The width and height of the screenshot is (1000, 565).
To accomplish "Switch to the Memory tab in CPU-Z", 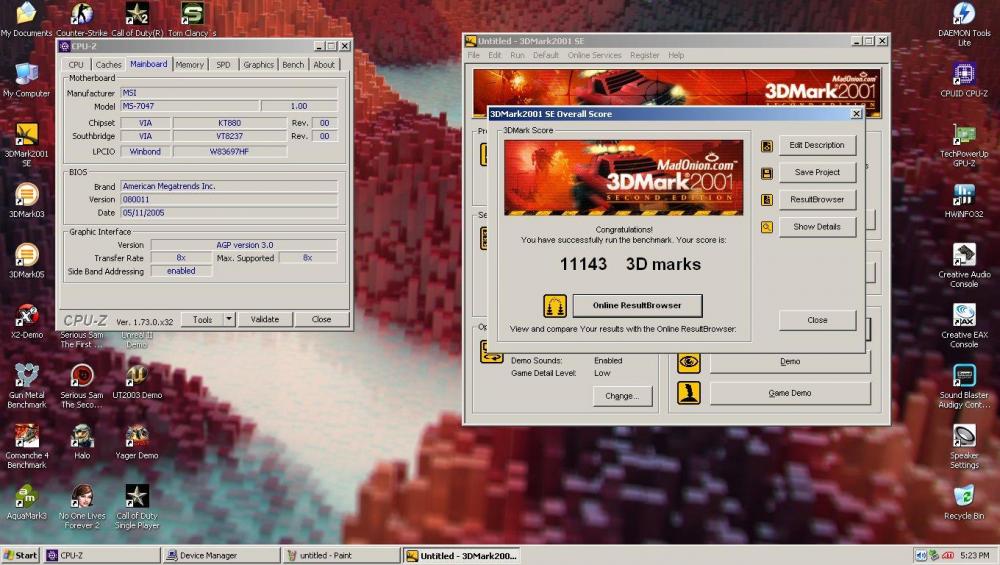I will (x=189, y=65).
